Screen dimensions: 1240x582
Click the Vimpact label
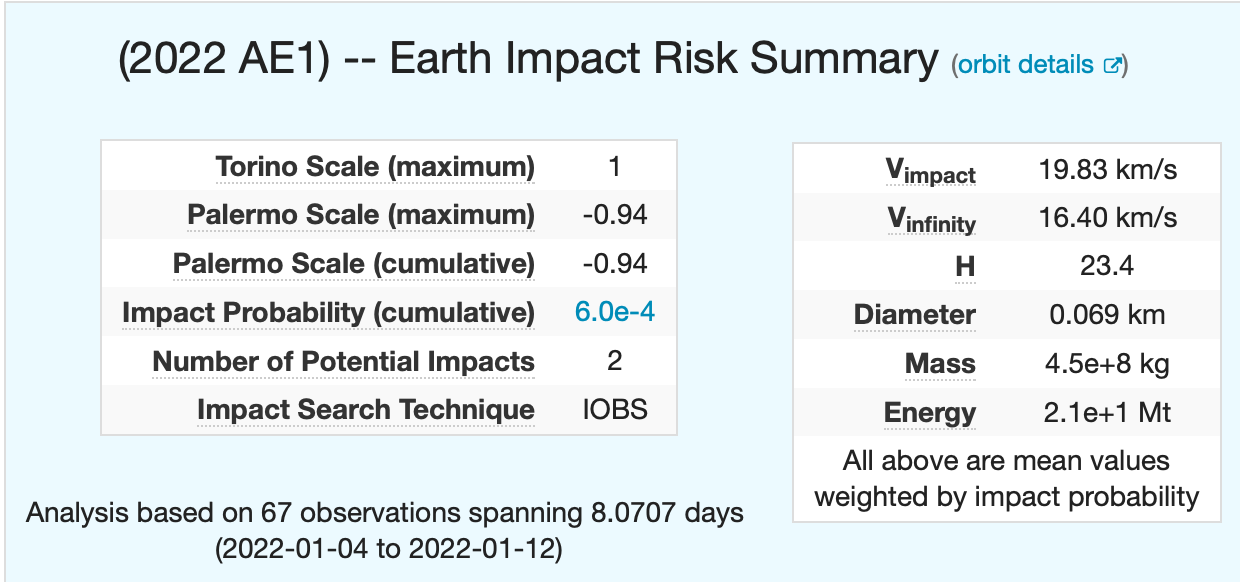(931, 172)
